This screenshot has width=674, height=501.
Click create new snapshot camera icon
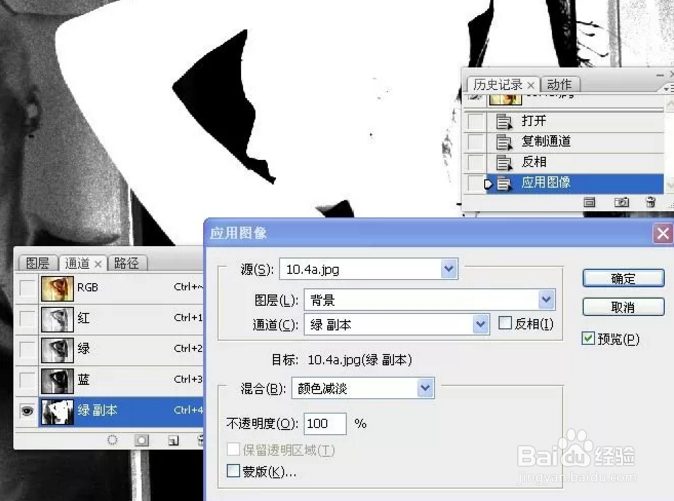tap(621, 202)
